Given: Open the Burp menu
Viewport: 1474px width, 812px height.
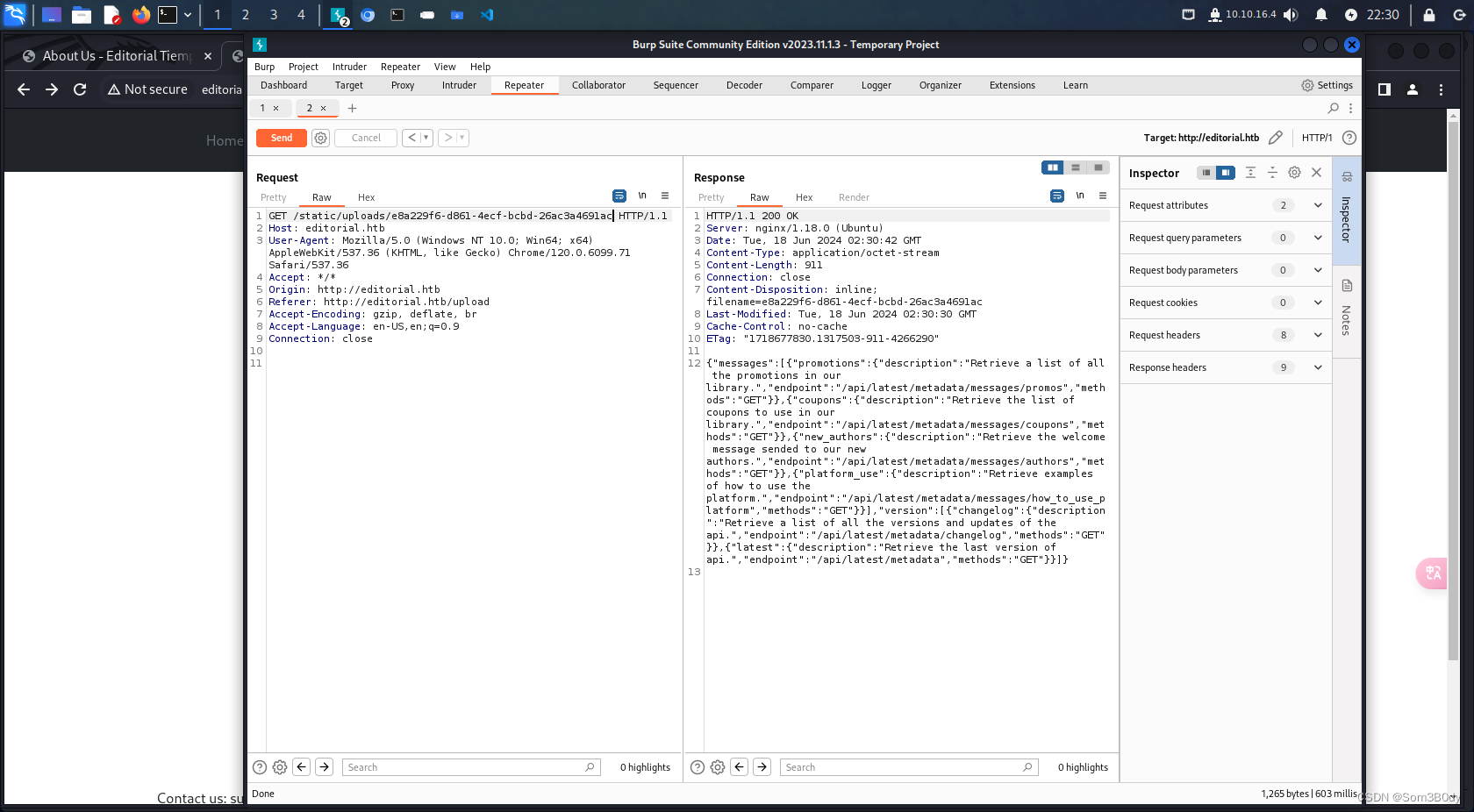Looking at the screenshot, I should pos(264,67).
